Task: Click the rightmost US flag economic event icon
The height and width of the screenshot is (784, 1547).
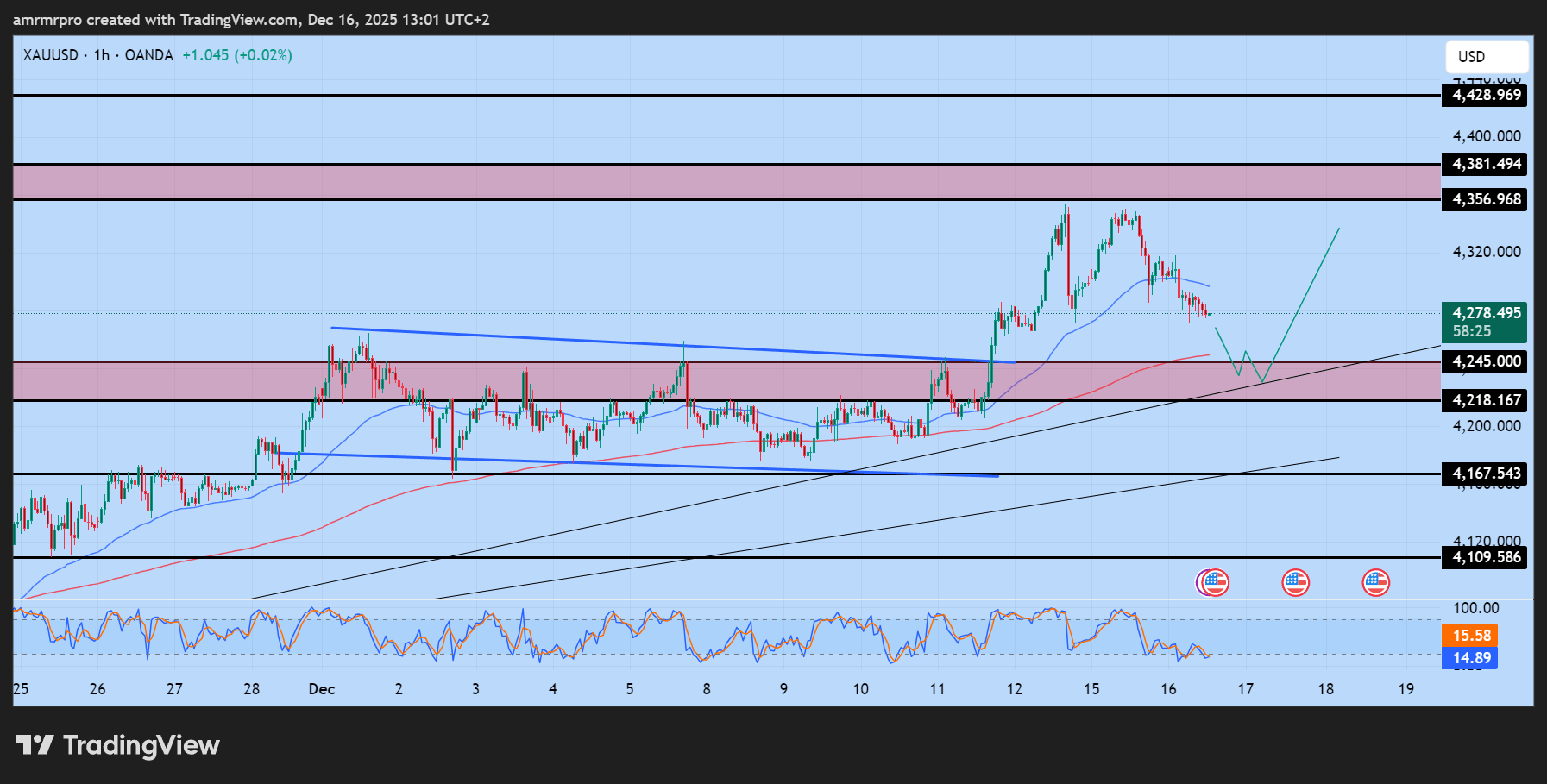Action: pos(1375,583)
